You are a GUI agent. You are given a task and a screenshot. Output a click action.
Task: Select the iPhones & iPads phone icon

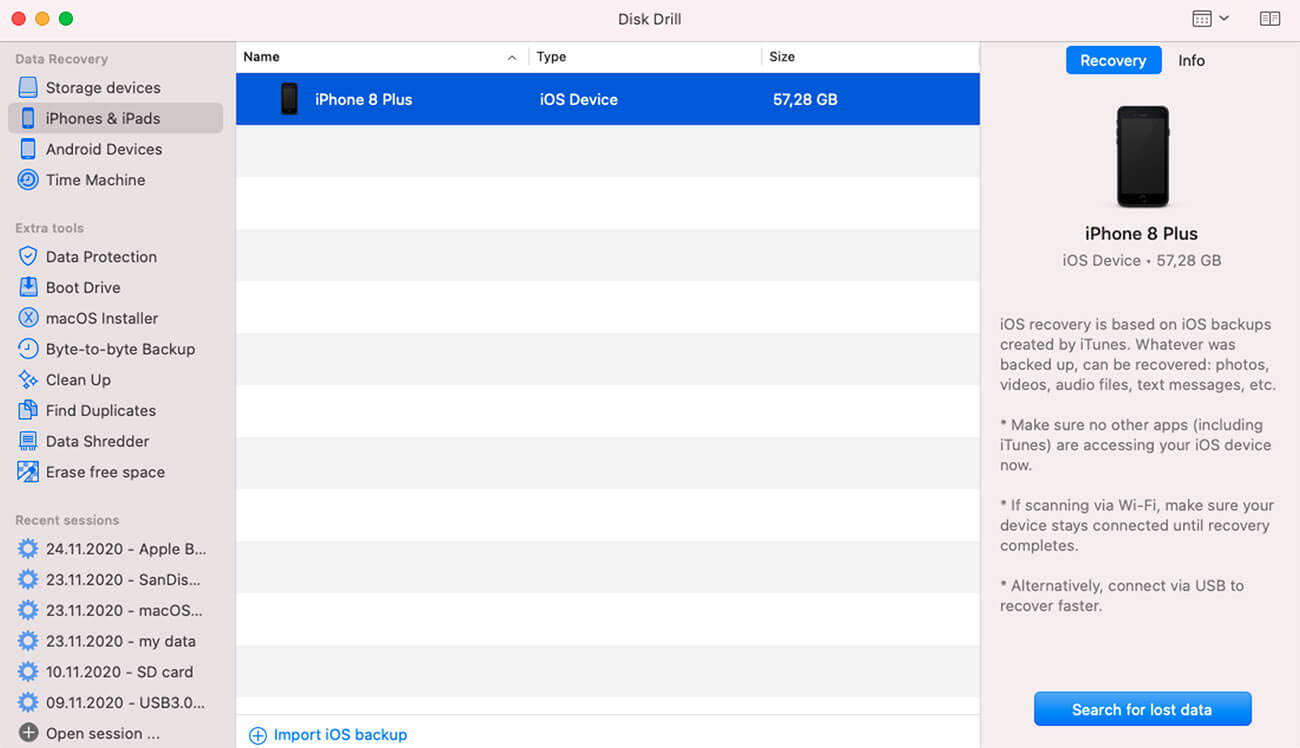(28, 118)
